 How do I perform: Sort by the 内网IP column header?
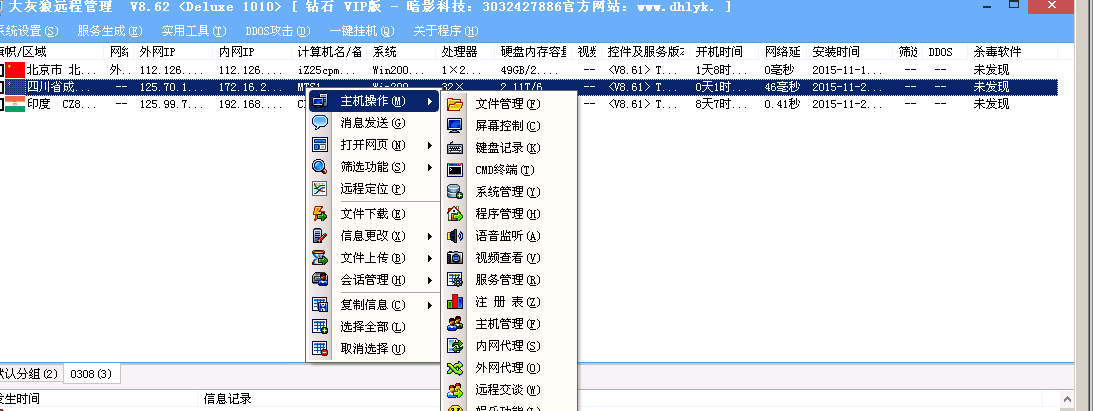(253, 52)
